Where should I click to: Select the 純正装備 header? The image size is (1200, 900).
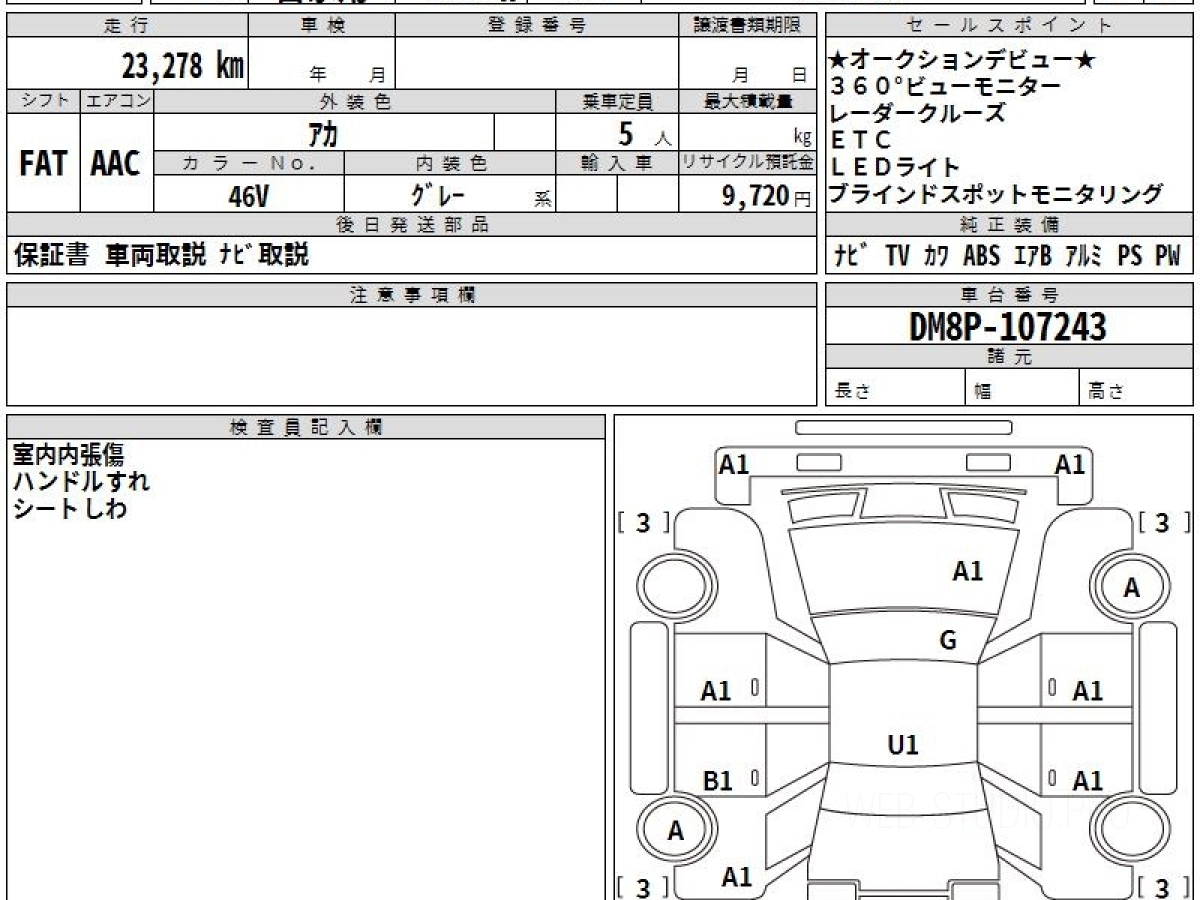[x=1010, y=225]
